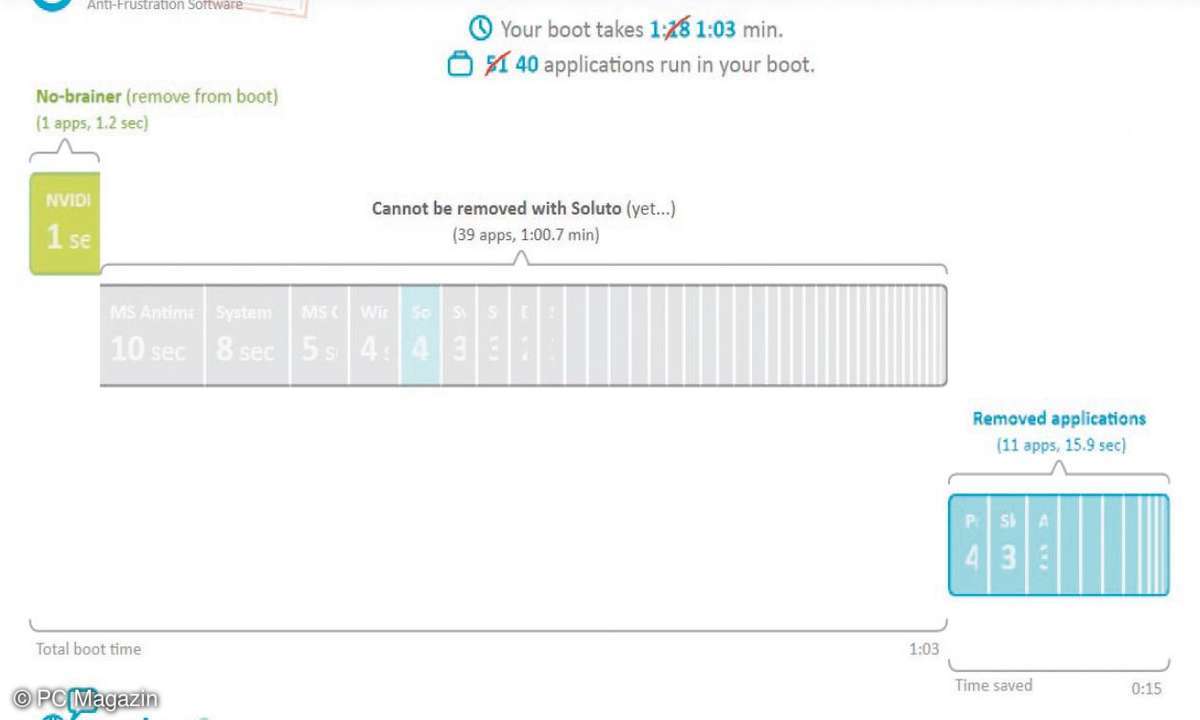Select the highlighted blue Soluto 4 sec tile
The image size is (1200, 720).
click(420, 335)
